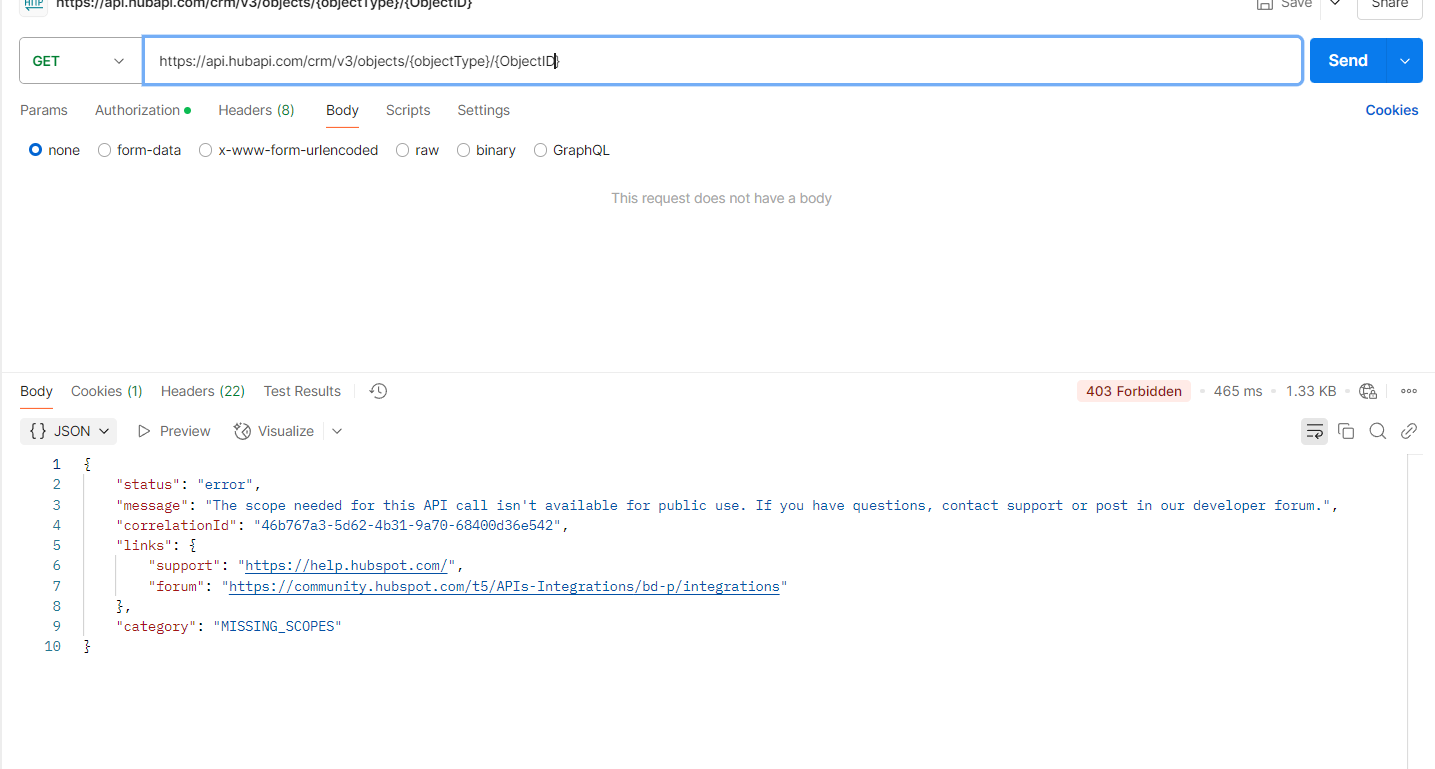
Task: Click the Send button
Action: (1347, 60)
